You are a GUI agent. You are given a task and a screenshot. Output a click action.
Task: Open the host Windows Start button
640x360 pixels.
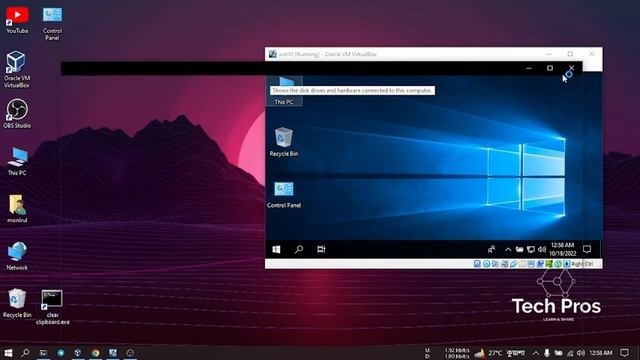pyautogui.click(x=8, y=353)
